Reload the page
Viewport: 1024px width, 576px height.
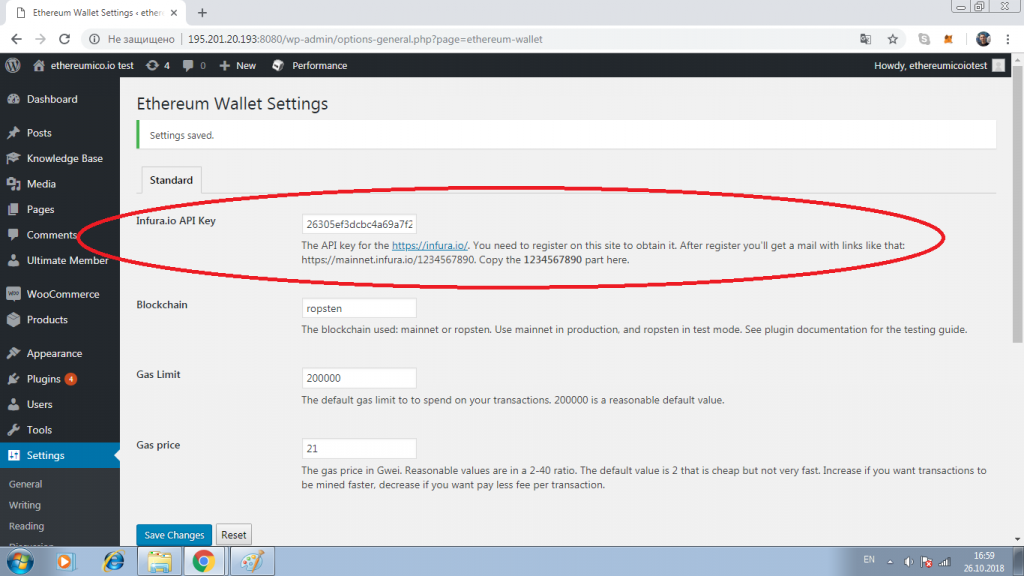65,39
